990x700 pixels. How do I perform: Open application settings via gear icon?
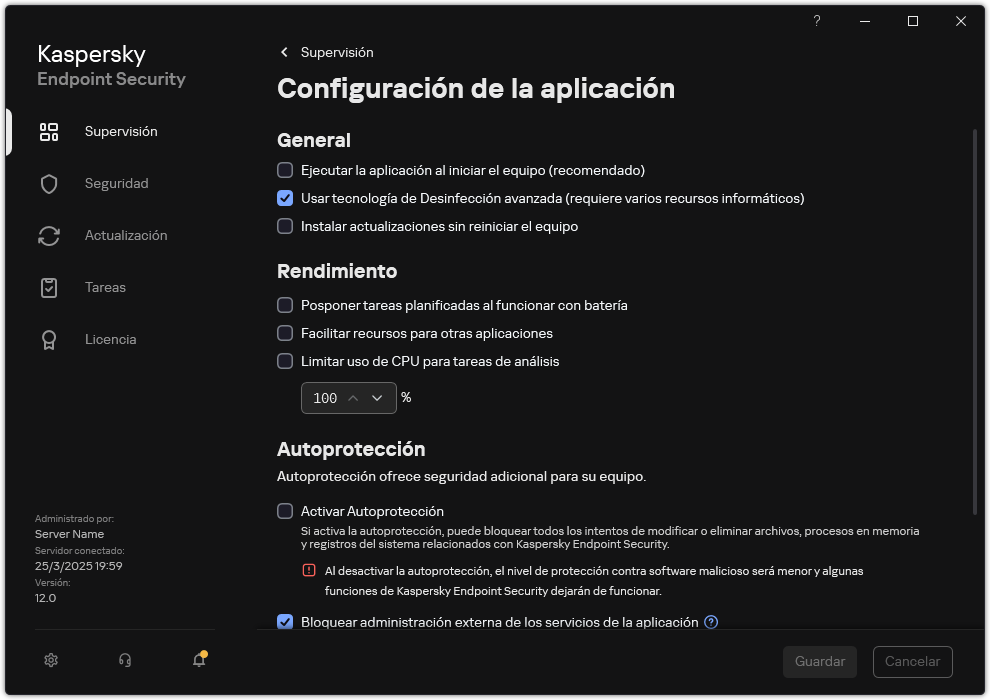51,660
